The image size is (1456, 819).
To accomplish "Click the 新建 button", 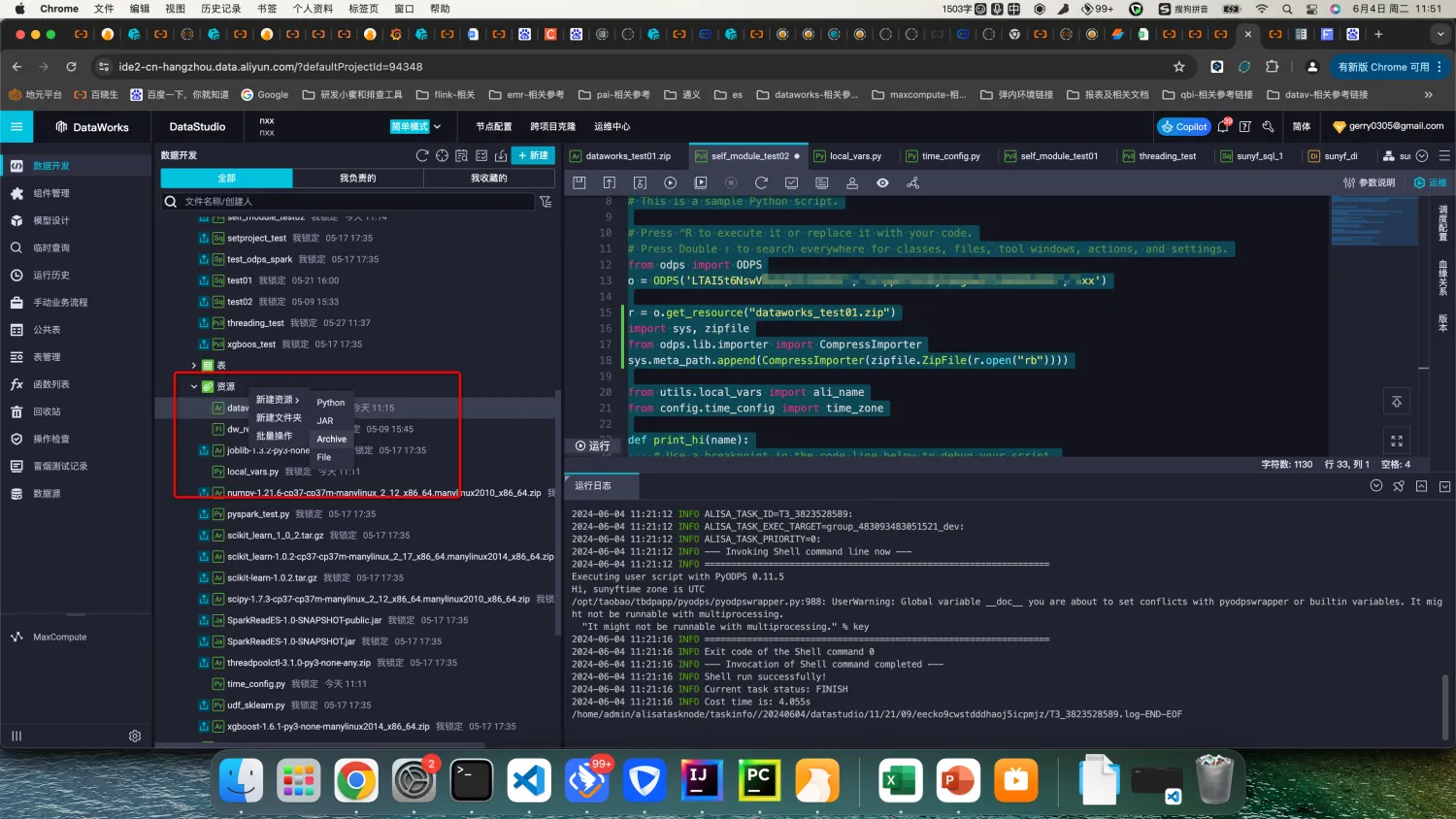I will (533, 155).
